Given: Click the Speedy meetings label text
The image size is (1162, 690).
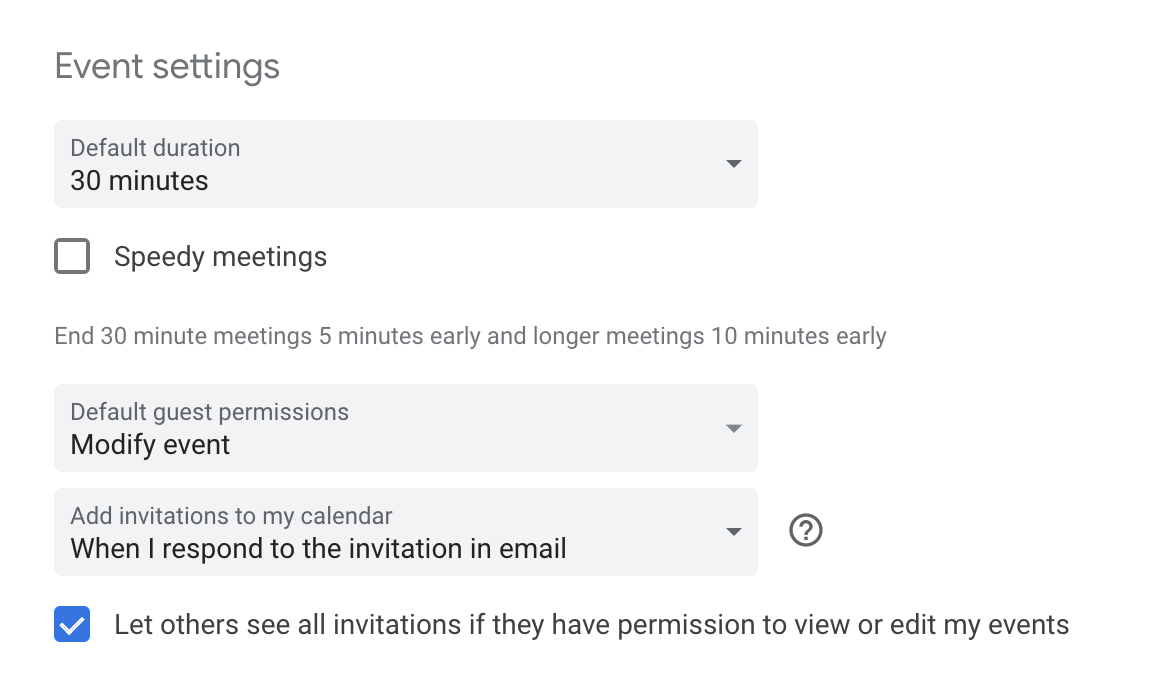Looking at the screenshot, I should click(x=220, y=257).
